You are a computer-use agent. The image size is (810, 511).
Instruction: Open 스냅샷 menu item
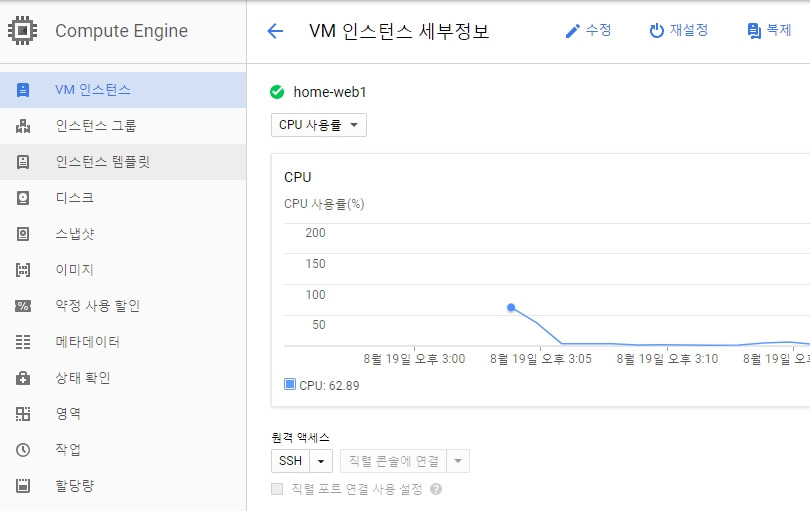[x=123, y=234]
